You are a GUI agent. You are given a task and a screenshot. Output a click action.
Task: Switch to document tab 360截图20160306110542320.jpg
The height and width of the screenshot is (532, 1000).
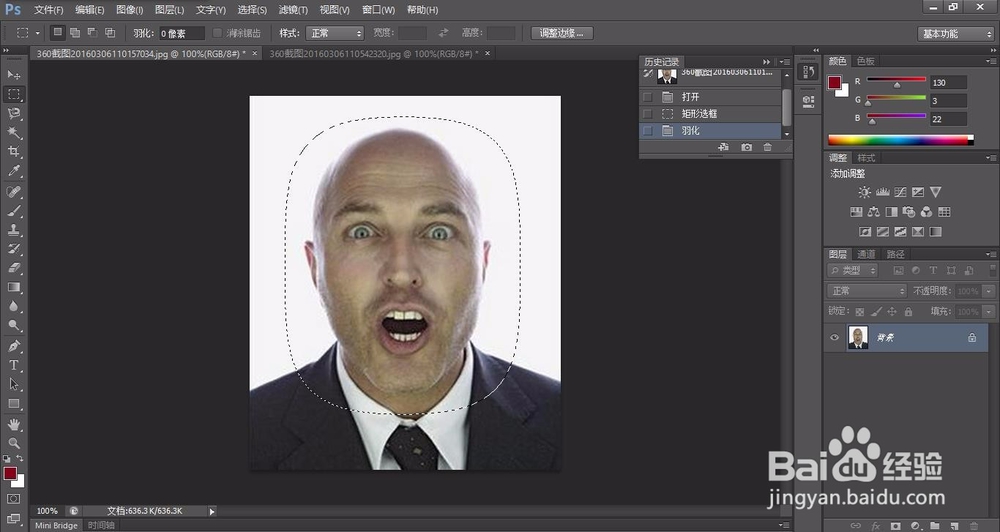click(x=373, y=54)
